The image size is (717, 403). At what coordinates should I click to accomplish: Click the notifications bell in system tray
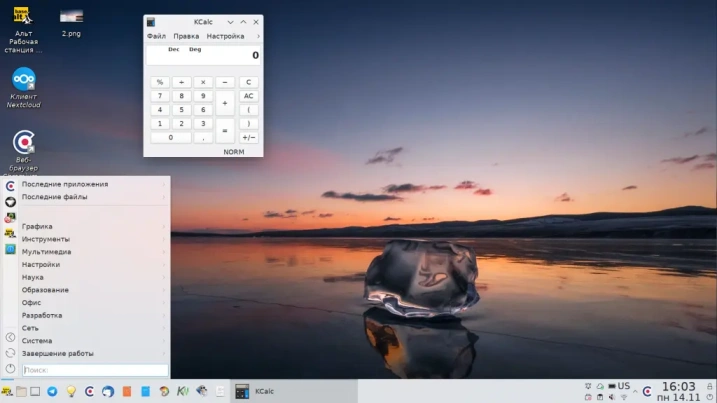(x=588, y=386)
